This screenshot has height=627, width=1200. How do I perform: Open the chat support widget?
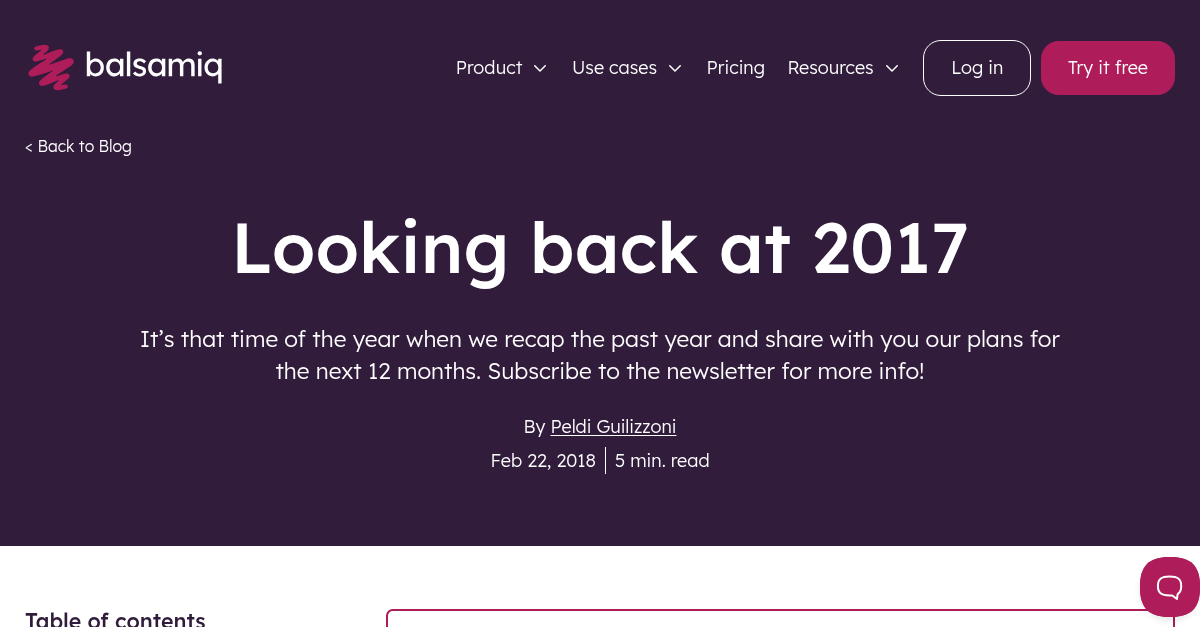point(1170,586)
